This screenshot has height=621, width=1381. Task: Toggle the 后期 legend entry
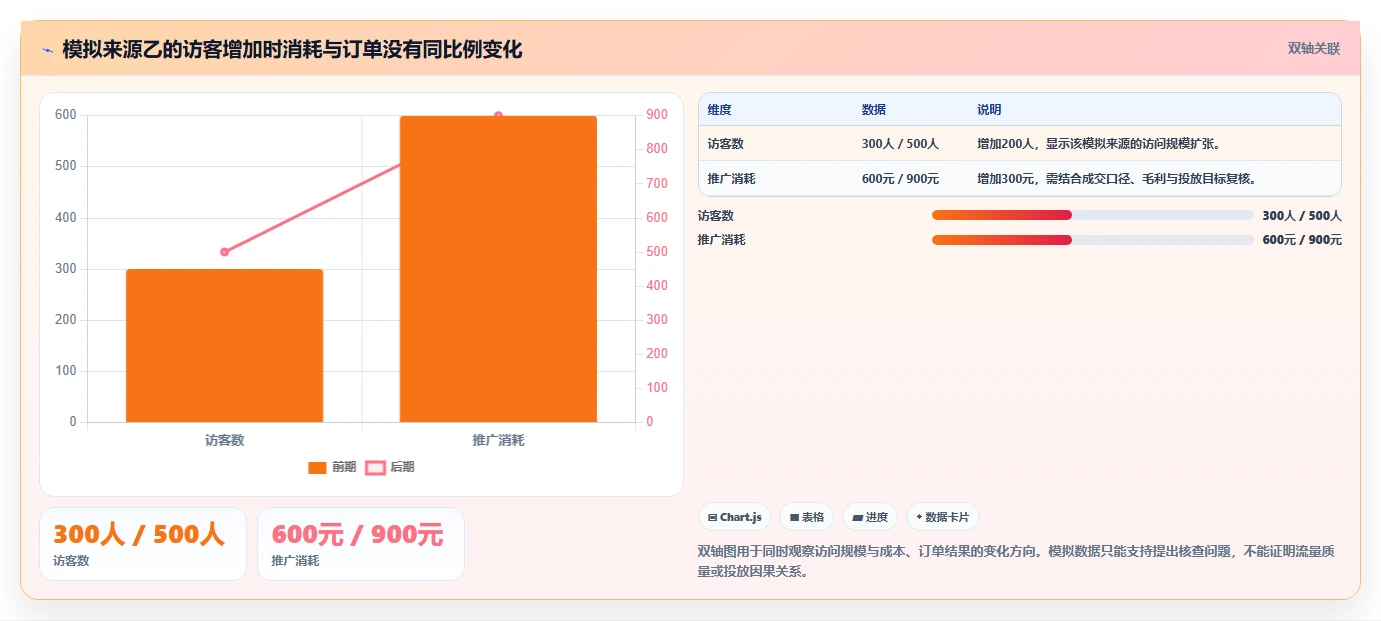(x=390, y=467)
